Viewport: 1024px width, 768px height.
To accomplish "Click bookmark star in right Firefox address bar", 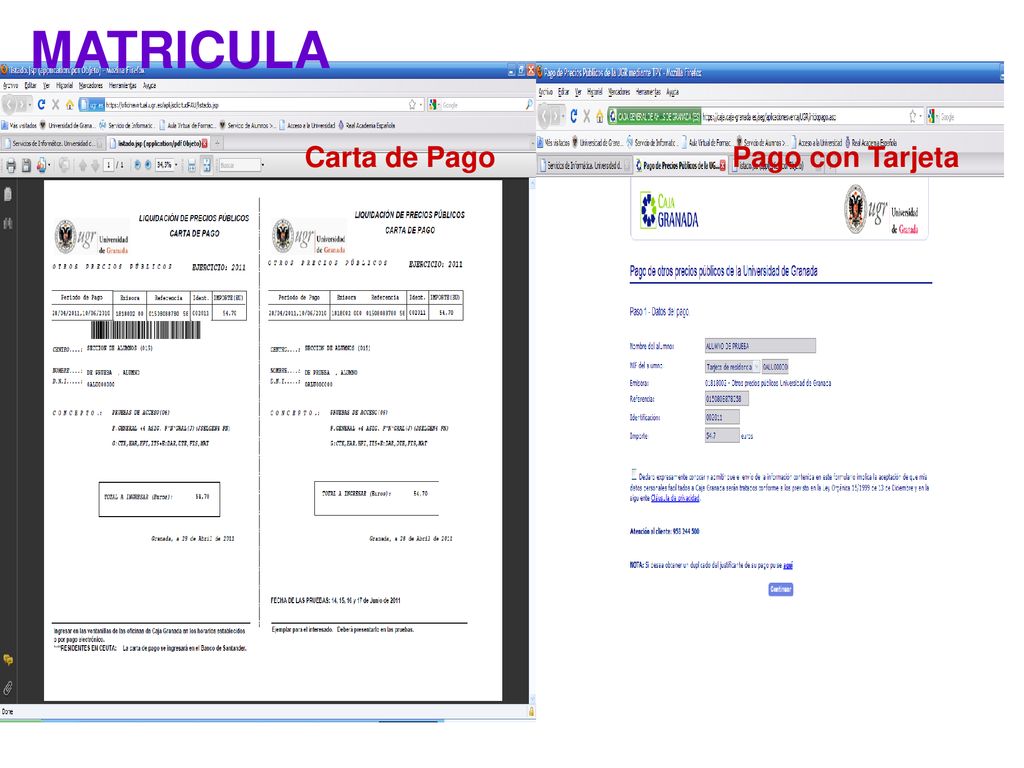I will point(912,116).
